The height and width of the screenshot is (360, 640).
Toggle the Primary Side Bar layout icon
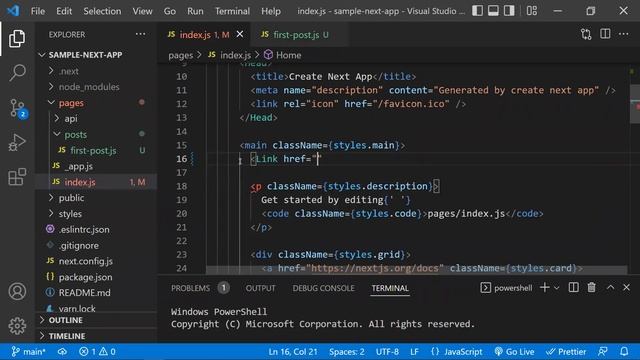pyautogui.click(x=477, y=11)
